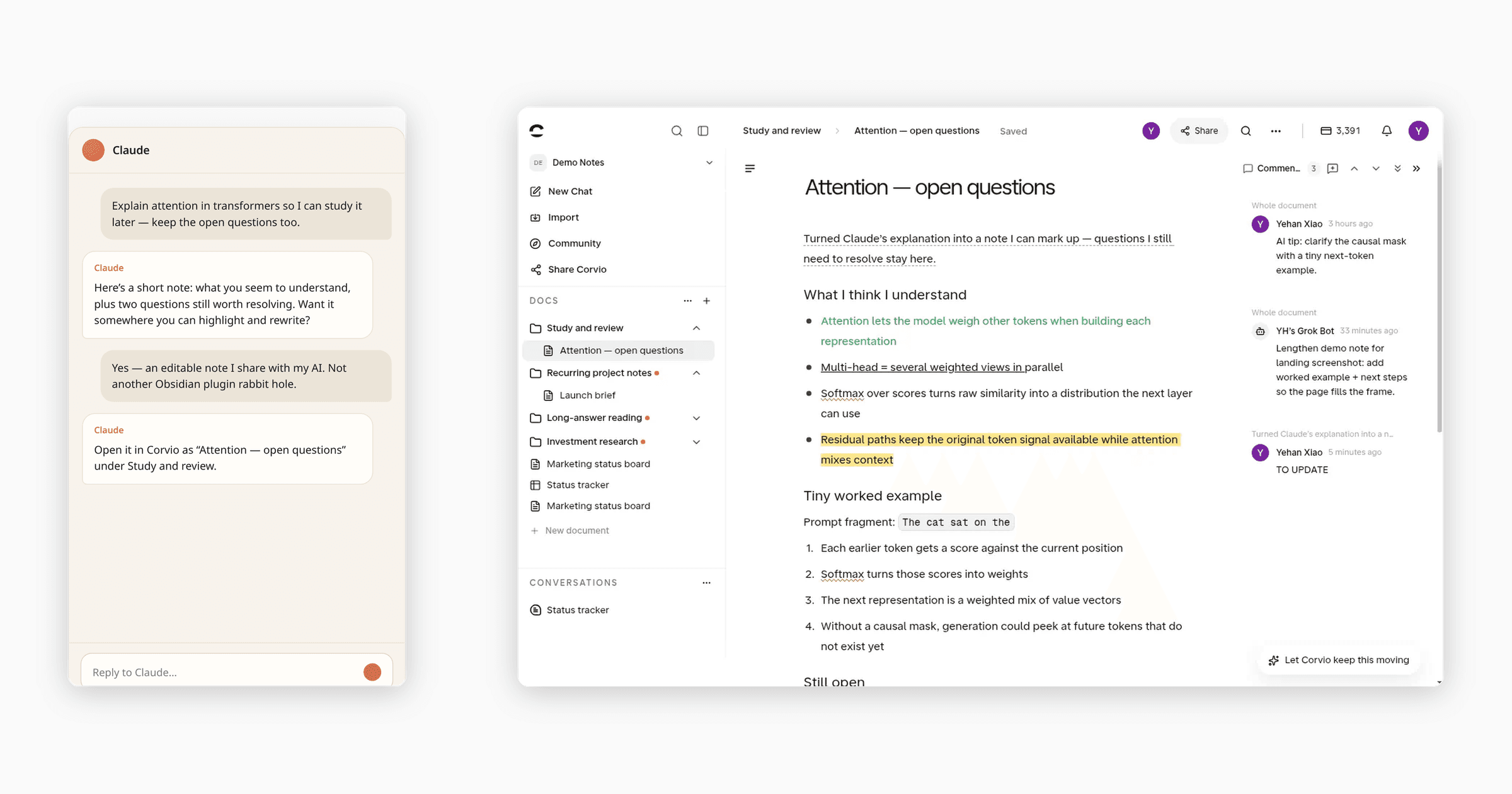Expand the Investment research folder
The image size is (1512, 794).
click(696, 442)
